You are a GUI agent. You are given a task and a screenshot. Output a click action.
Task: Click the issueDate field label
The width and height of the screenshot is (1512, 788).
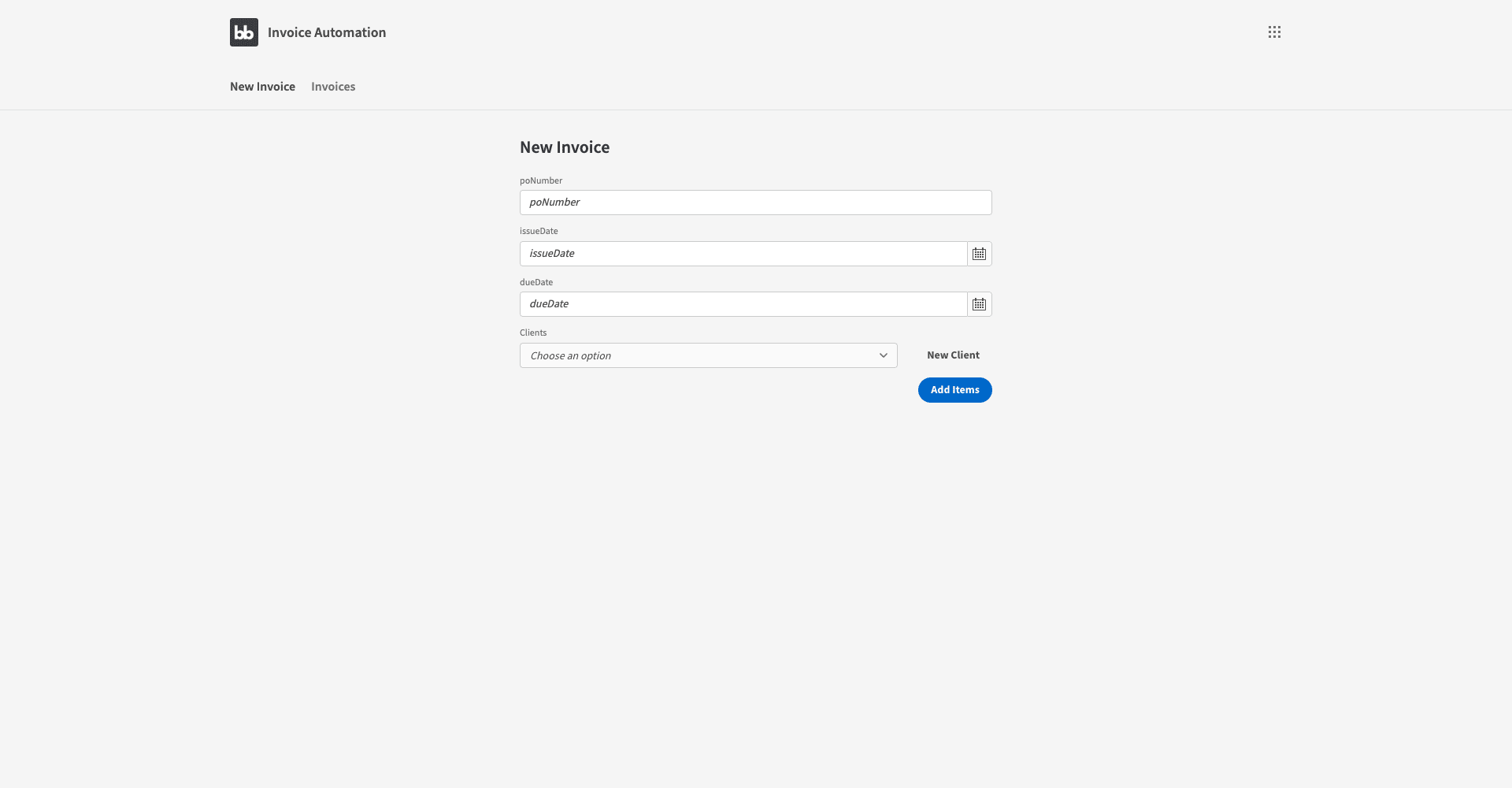(x=539, y=231)
